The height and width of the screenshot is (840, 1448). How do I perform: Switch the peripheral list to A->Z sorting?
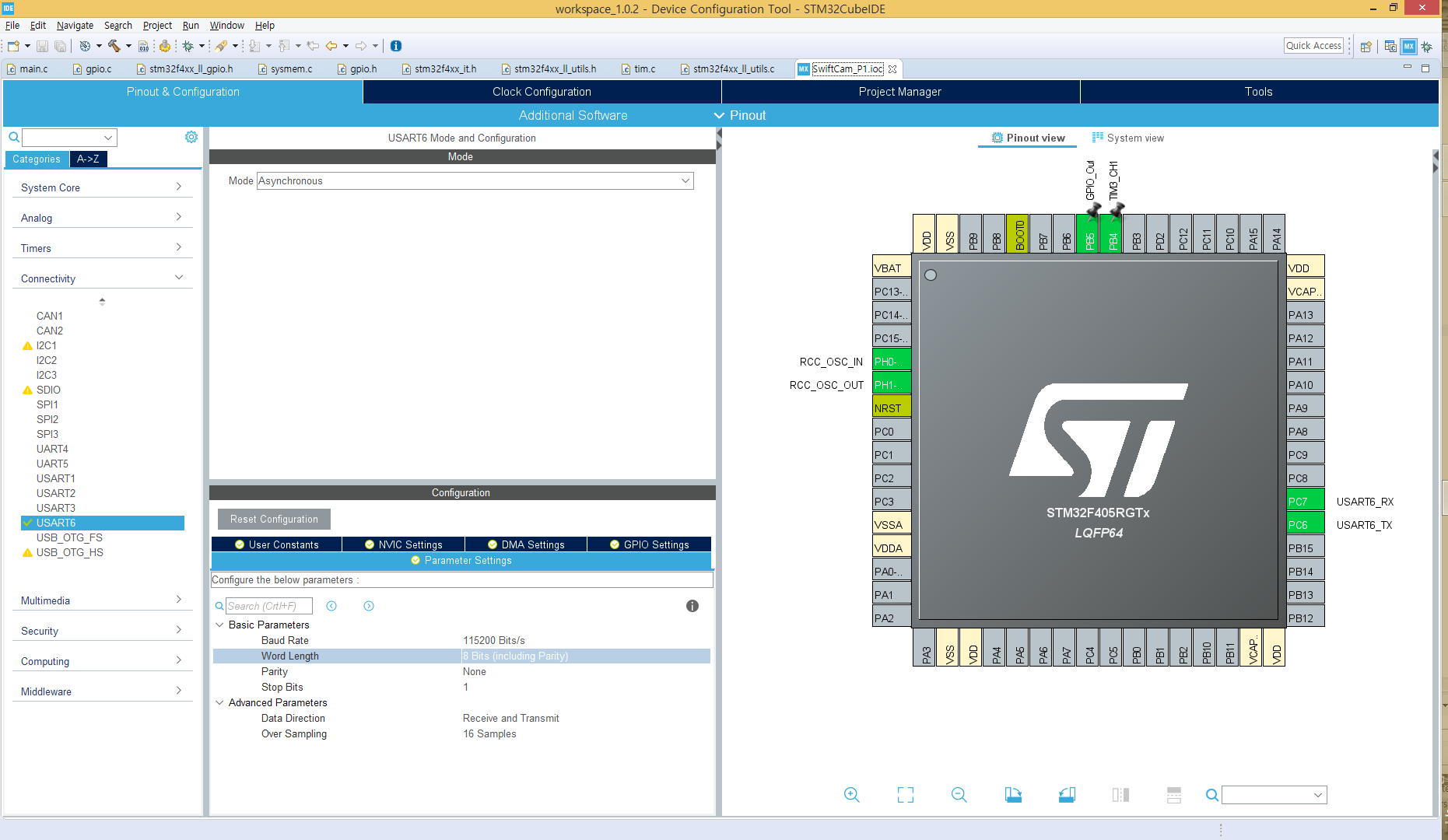[88, 159]
